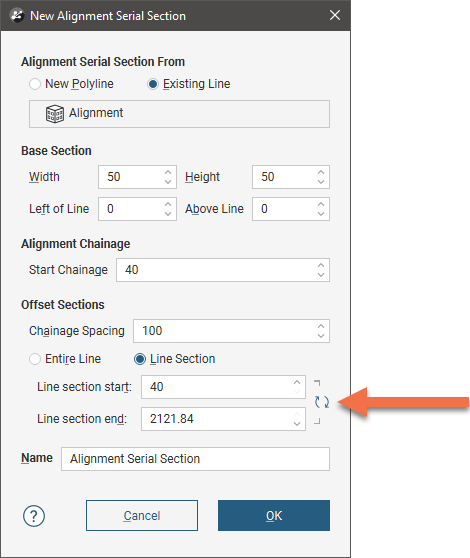Screen dimensions: 470x558
Task: Click the Alignment object icon
Action: pos(55,114)
